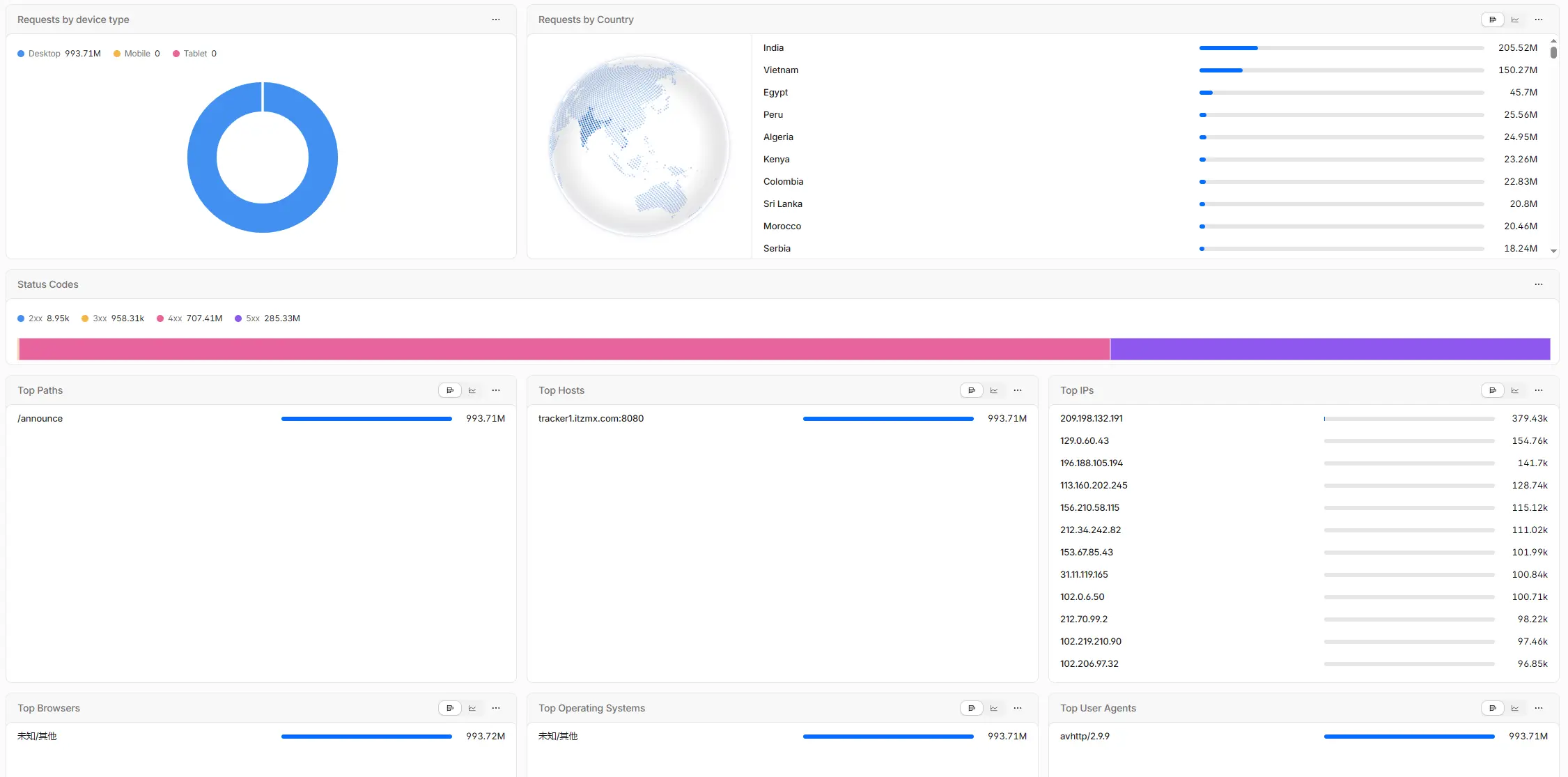Open the Top IPs ellipsis dropdown menu
Screen dimensions: 1568x777
pos(1539,390)
